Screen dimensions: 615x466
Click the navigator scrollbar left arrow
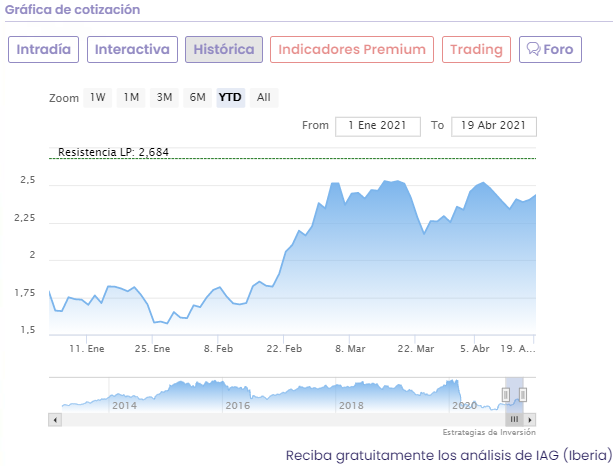[53, 419]
